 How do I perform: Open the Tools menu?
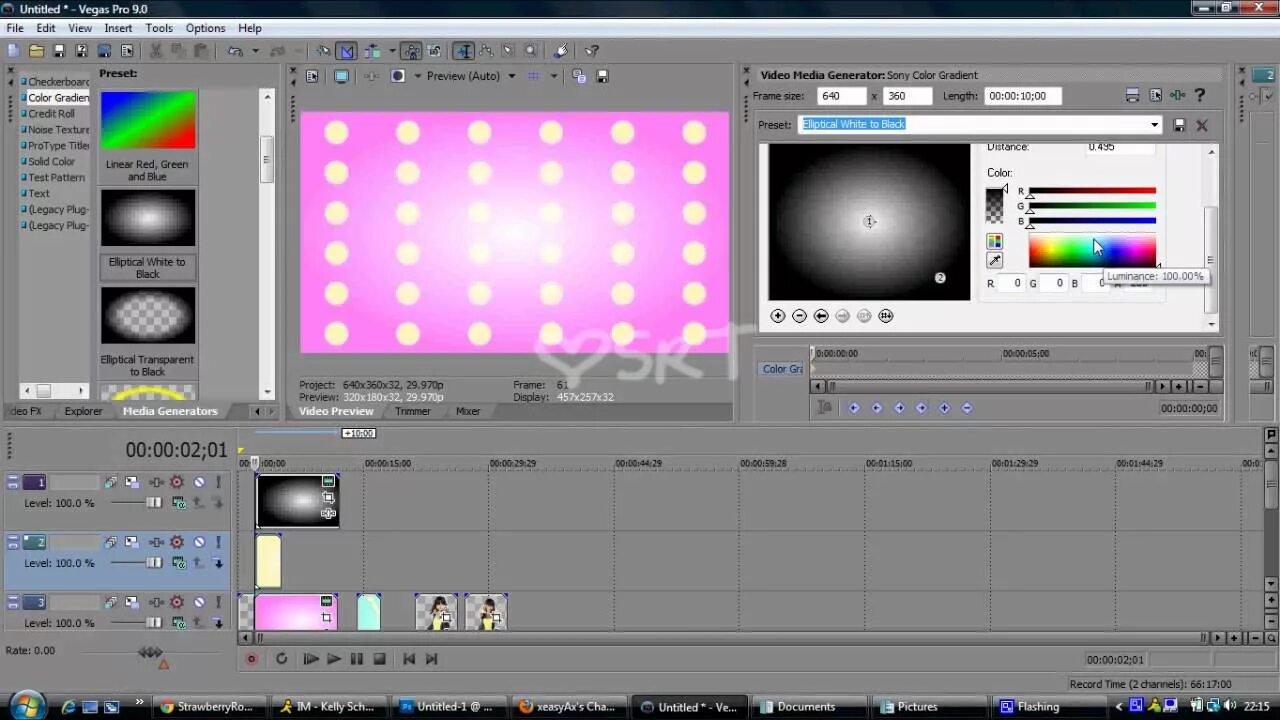click(x=158, y=28)
